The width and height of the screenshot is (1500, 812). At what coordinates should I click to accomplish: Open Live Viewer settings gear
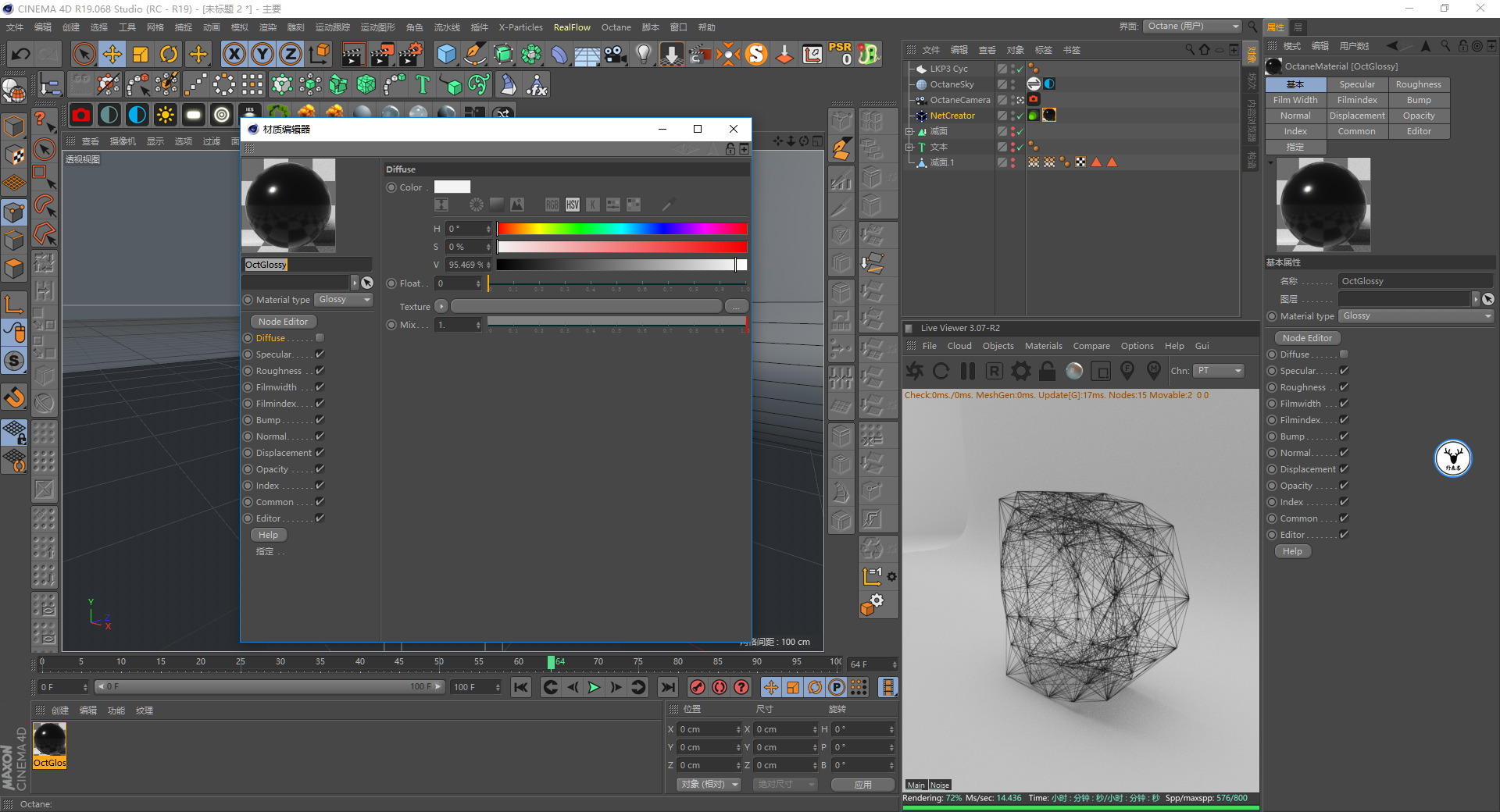point(1021,371)
